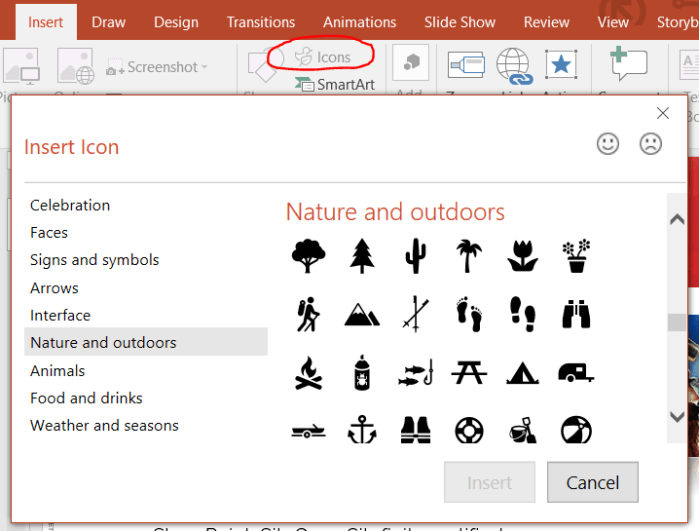The image size is (699, 531).
Task: Select the life ring buoy icon
Action: pos(469,430)
